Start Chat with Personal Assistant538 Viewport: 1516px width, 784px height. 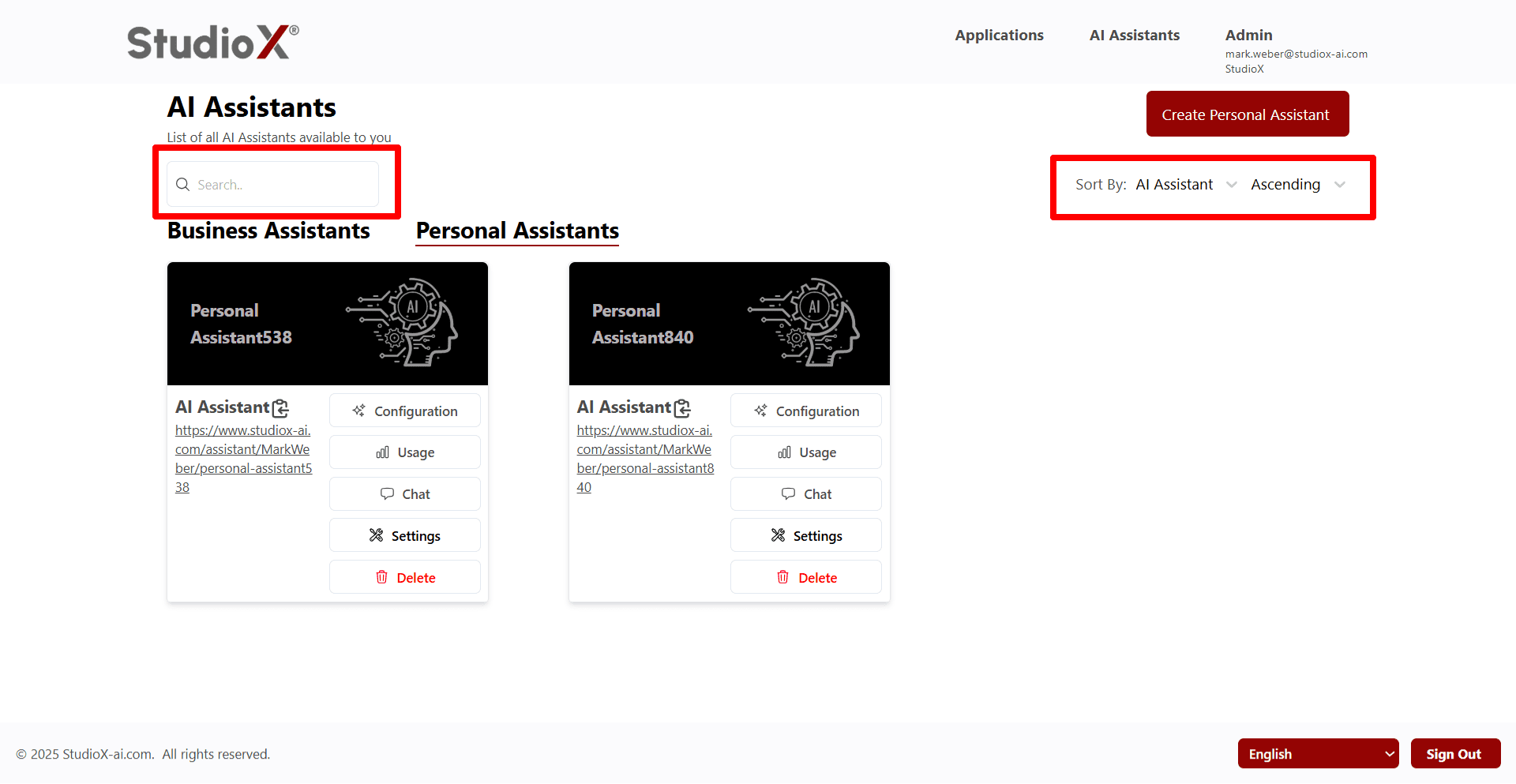pos(404,493)
